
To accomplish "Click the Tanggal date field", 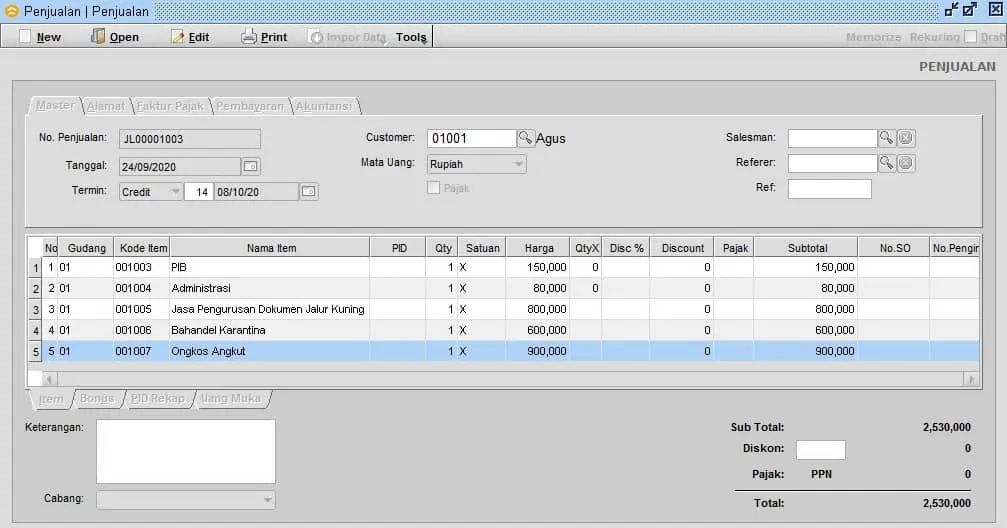I will 180,166.
